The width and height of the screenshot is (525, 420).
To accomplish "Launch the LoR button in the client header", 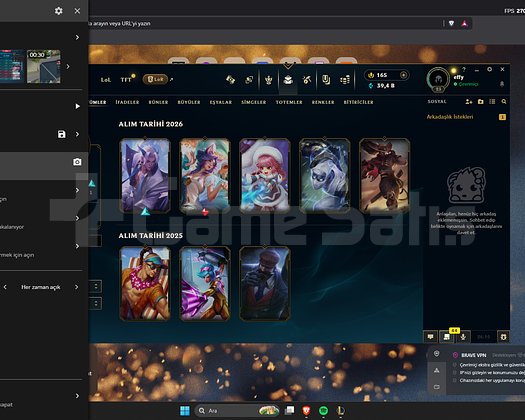I will pos(155,79).
